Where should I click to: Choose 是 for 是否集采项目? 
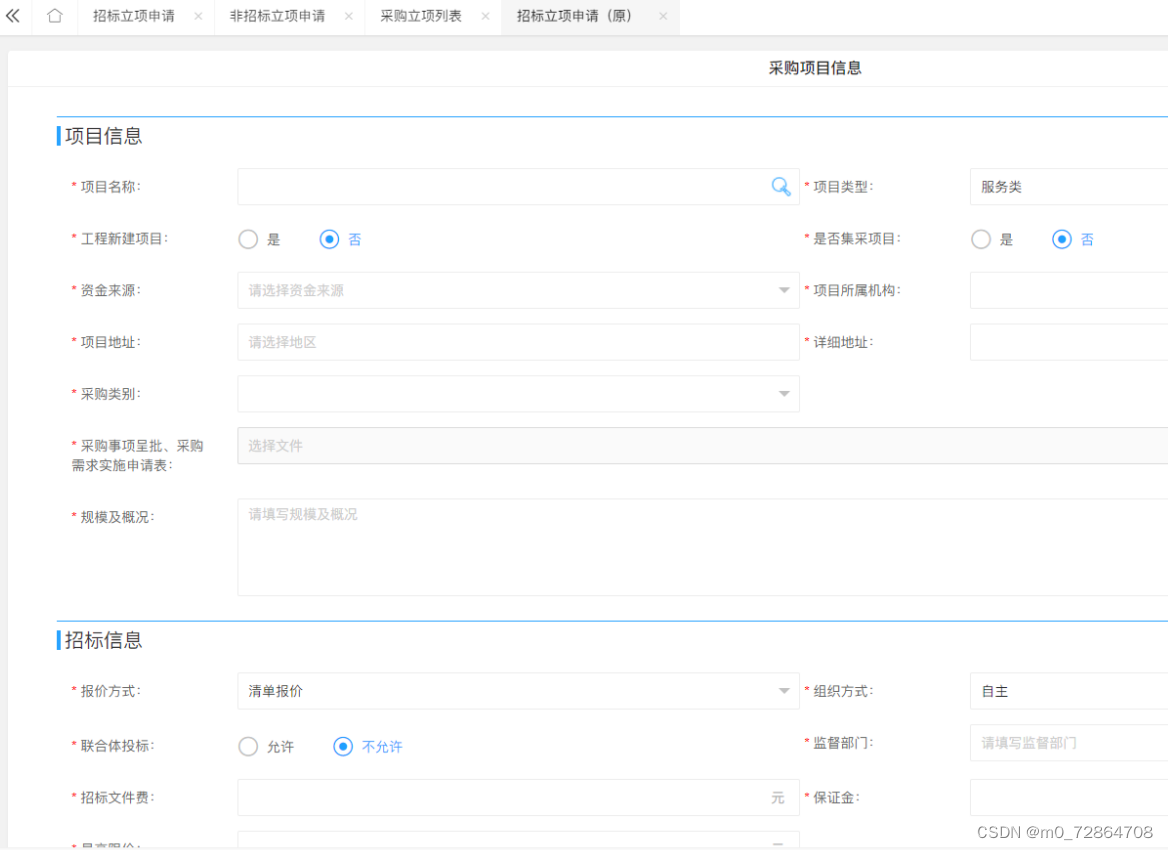981,239
